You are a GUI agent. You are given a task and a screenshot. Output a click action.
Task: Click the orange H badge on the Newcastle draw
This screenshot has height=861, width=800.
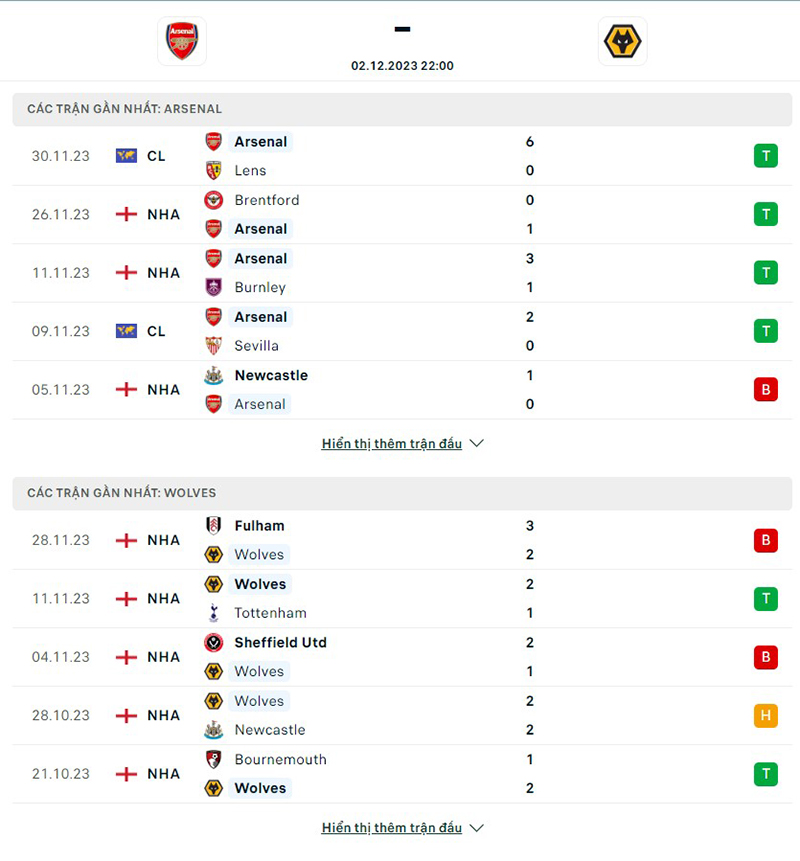(766, 716)
